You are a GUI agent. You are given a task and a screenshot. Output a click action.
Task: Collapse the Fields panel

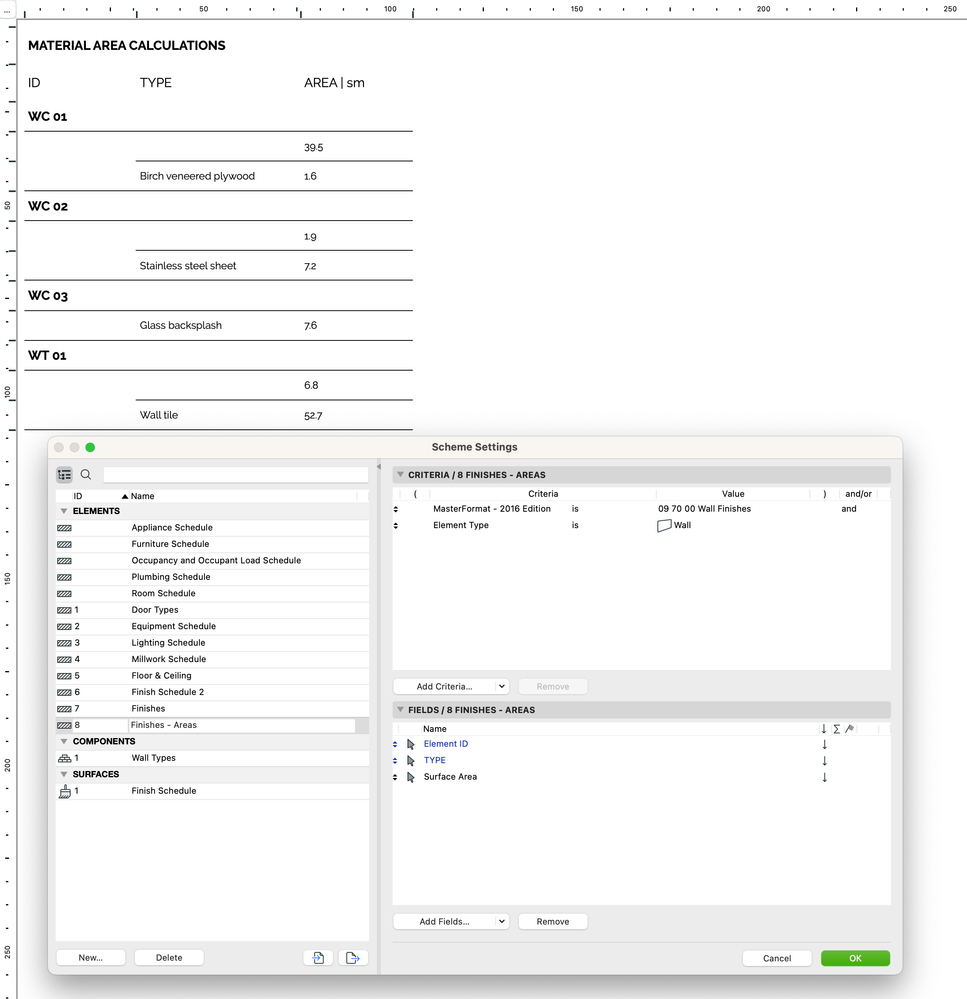click(400, 709)
